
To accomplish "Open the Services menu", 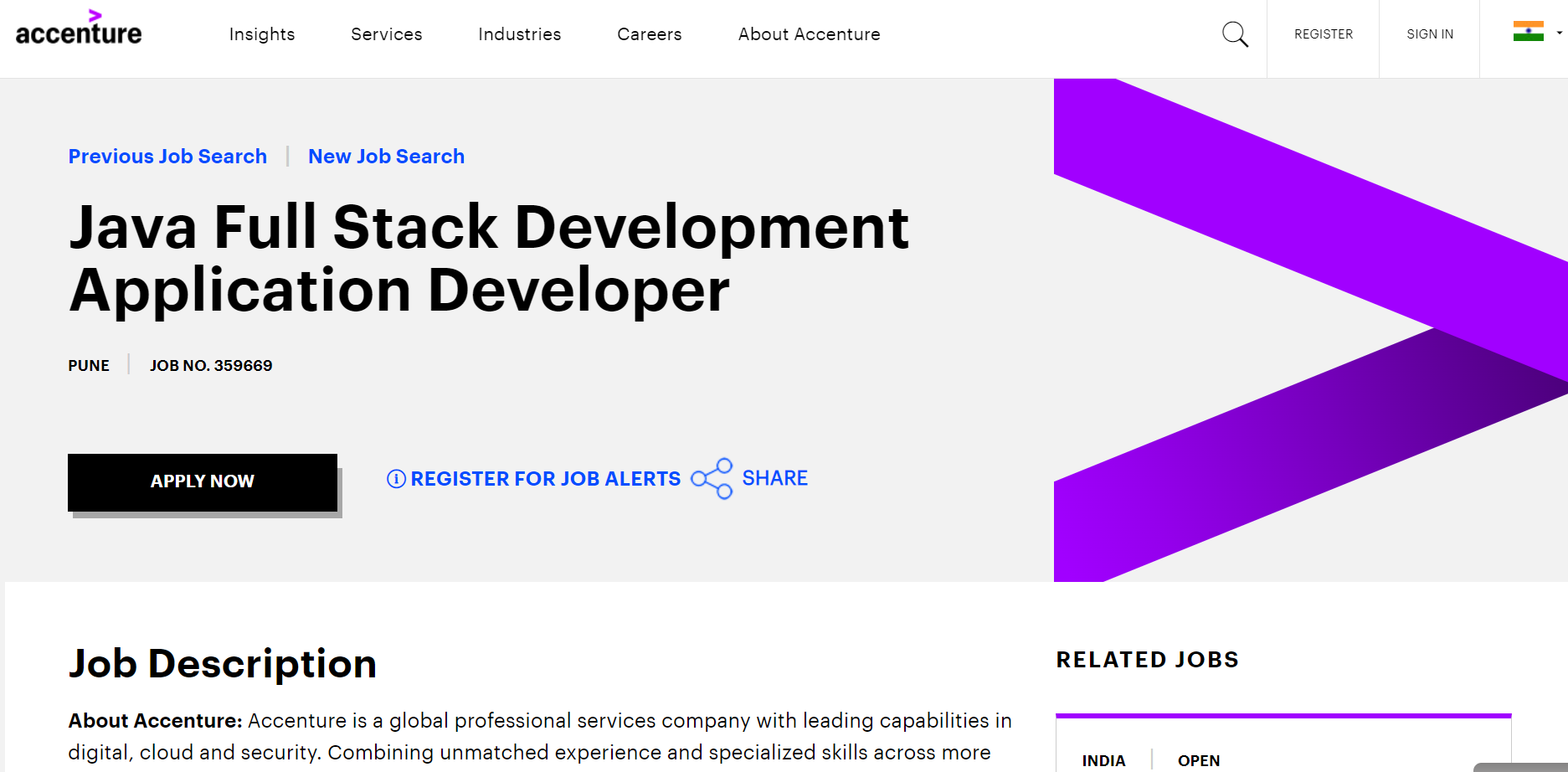I will point(387,34).
